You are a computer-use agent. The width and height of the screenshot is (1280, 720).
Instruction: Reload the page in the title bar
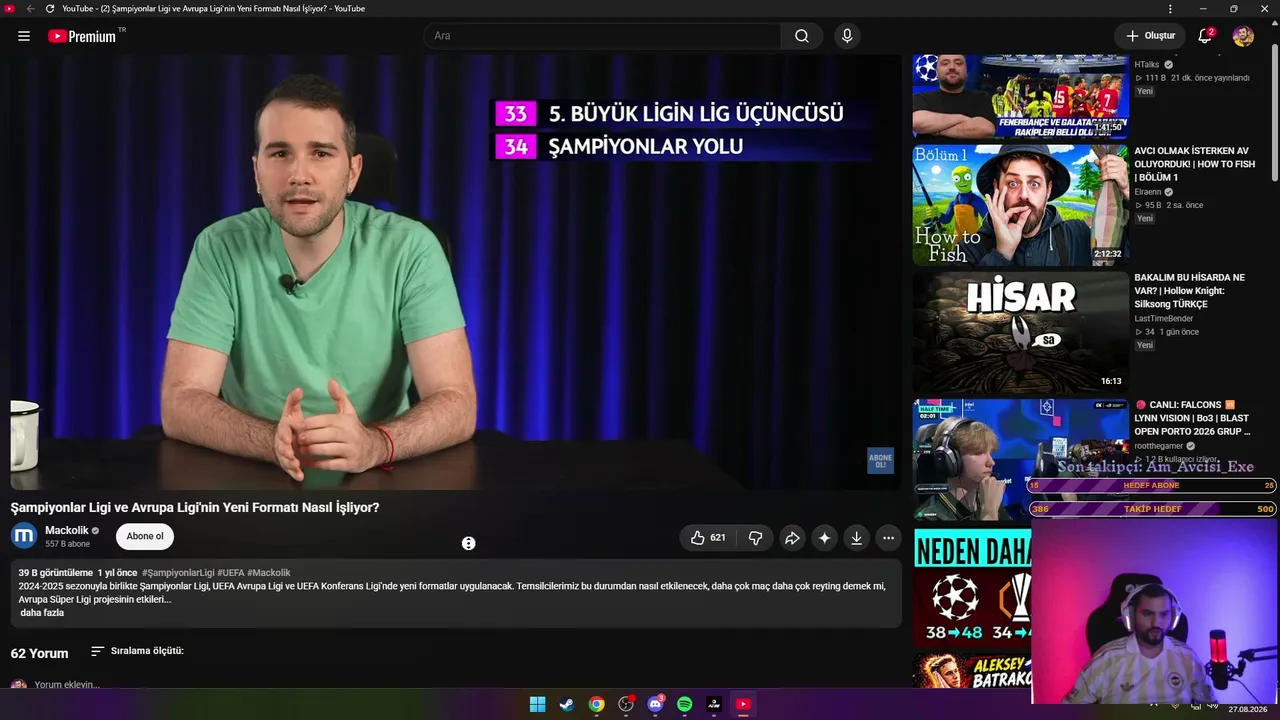(49, 9)
